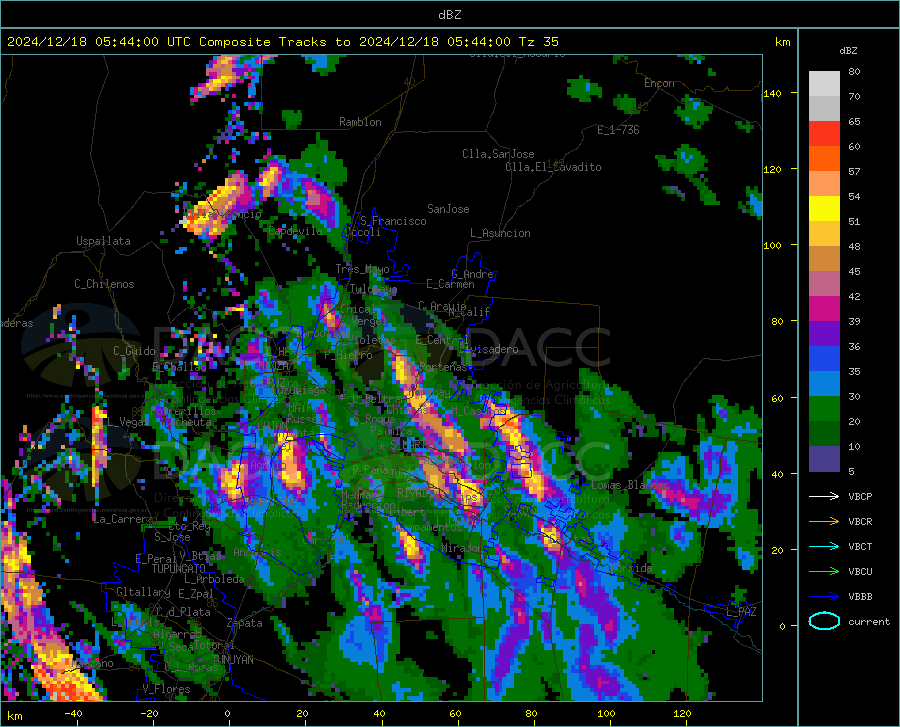Click the '100' tick on bottom axis
This screenshot has height=727, width=900.
606,713
